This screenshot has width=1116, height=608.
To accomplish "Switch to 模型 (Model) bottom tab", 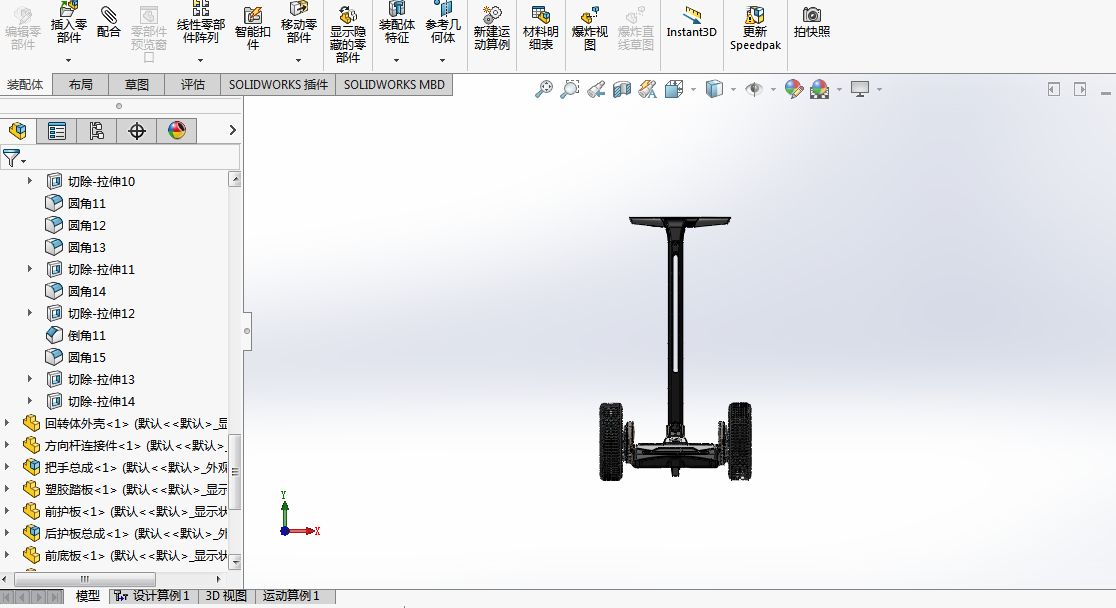I will coord(88,596).
